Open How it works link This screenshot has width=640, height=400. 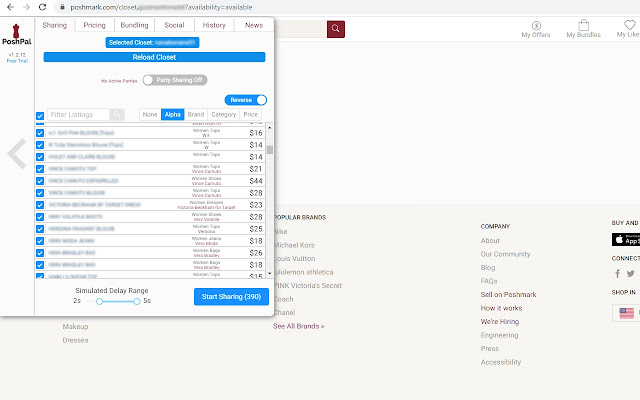pyautogui.click(x=501, y=308)
